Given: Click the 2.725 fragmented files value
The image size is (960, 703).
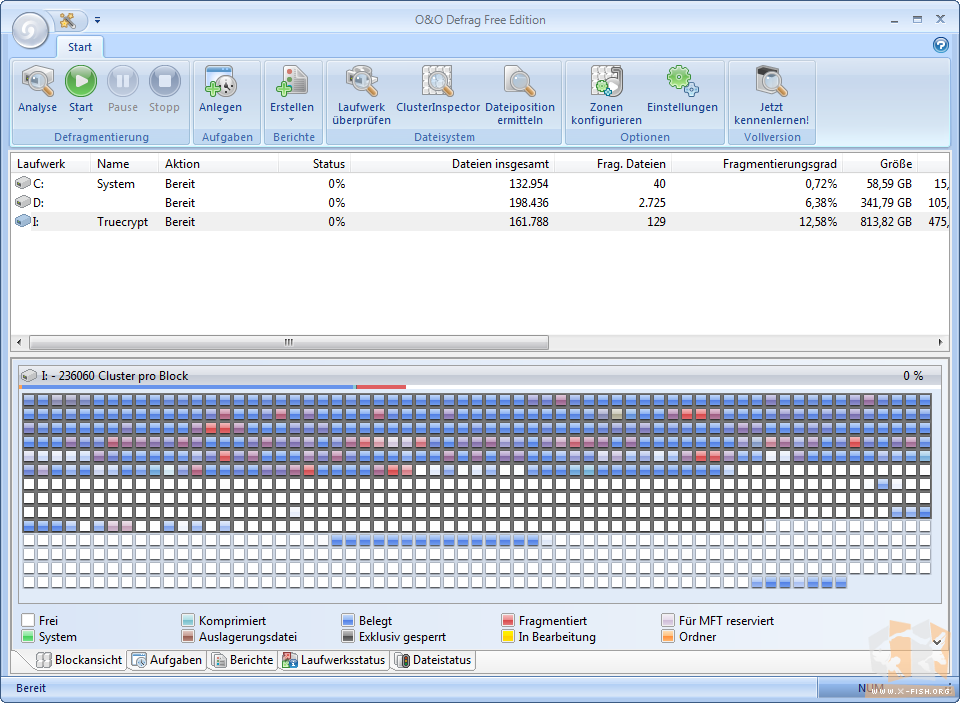Looking at the screenshot, I should click(x=651, y=203).
